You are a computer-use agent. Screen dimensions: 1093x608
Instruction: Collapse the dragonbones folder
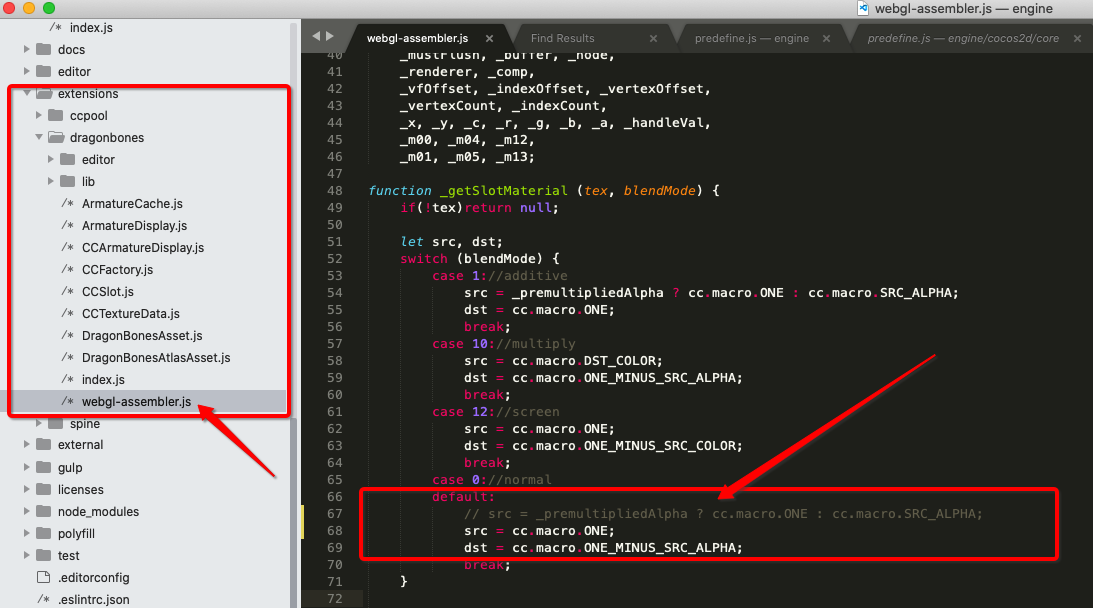tap(39, 138)
